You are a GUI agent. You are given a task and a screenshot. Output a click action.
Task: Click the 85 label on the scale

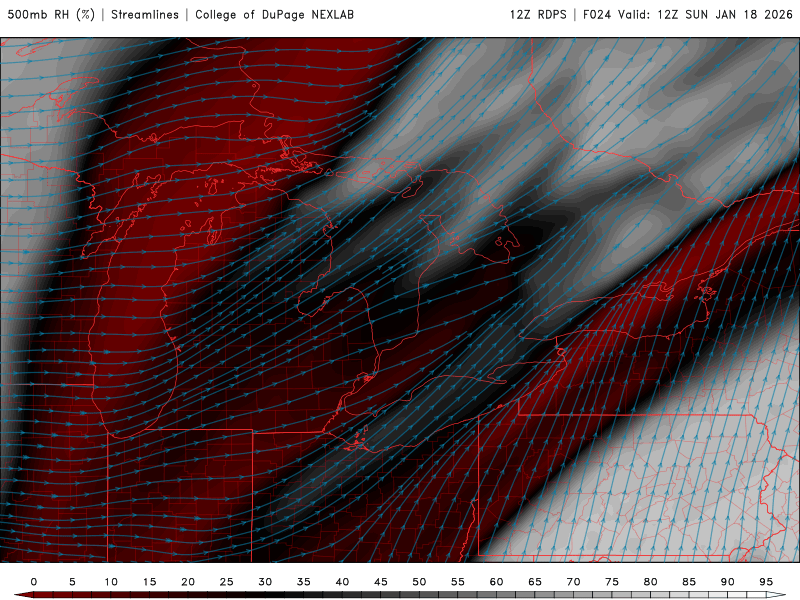[x=689, y=582]
